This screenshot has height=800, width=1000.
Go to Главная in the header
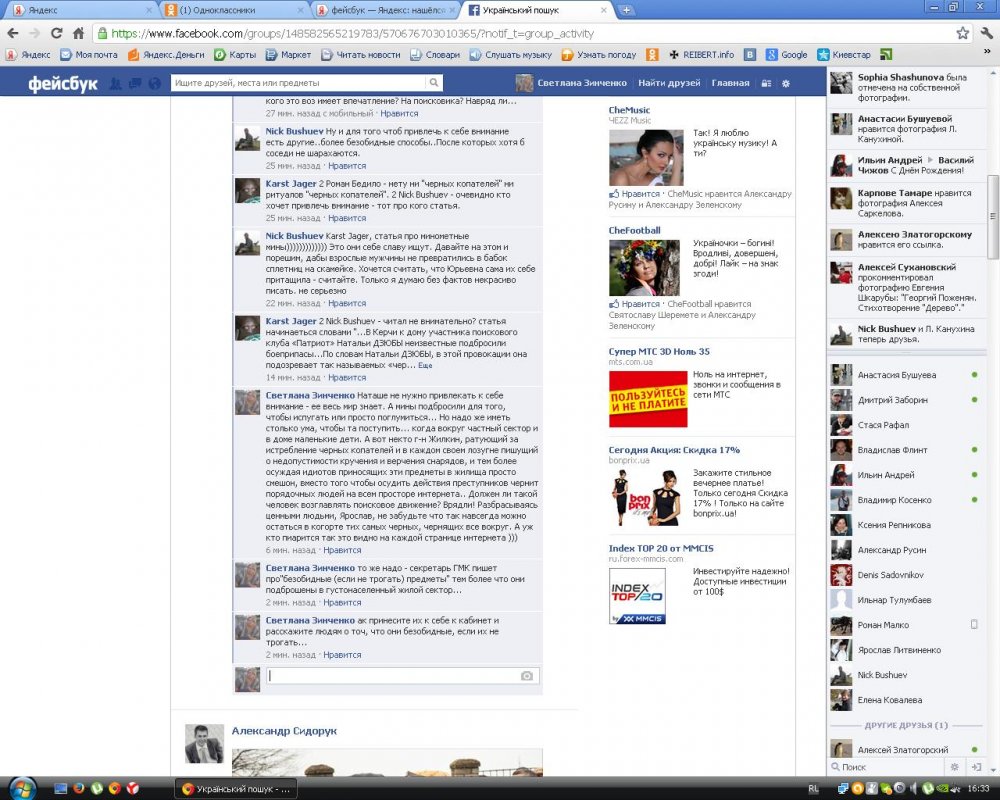tap(730, 83)
